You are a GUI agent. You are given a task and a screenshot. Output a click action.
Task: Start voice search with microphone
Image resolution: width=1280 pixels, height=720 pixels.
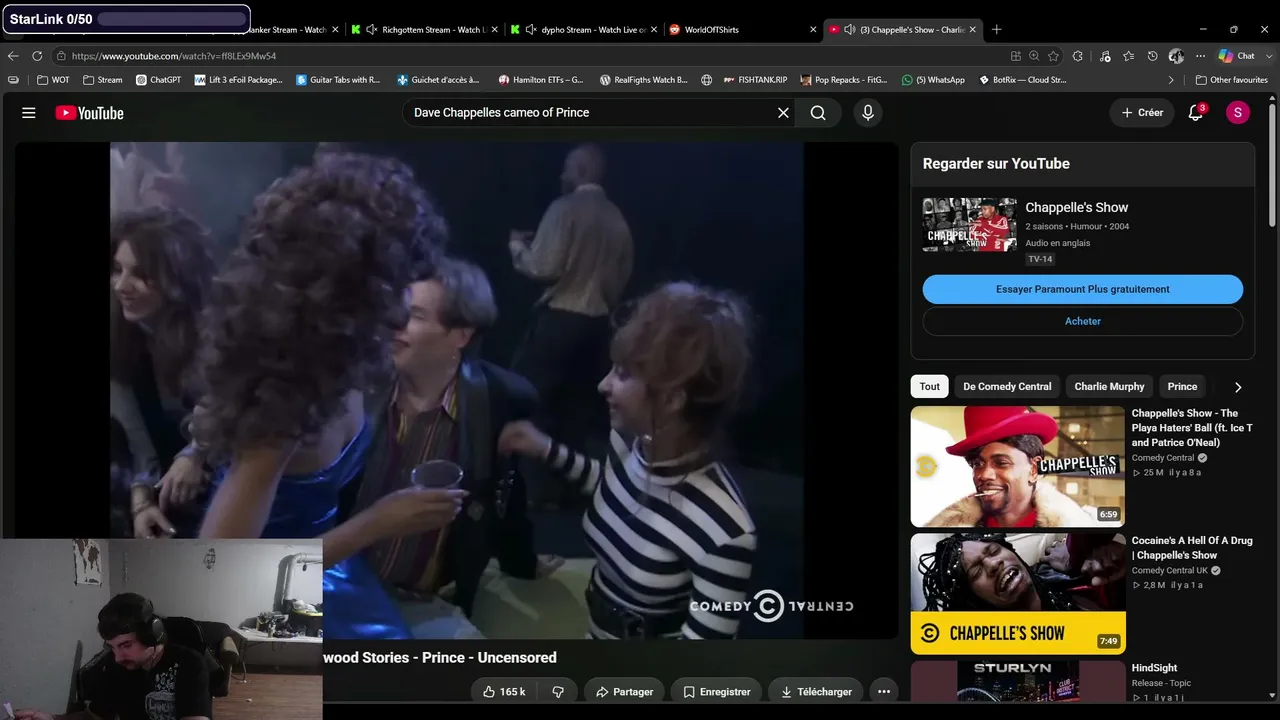tap(868, 113)
